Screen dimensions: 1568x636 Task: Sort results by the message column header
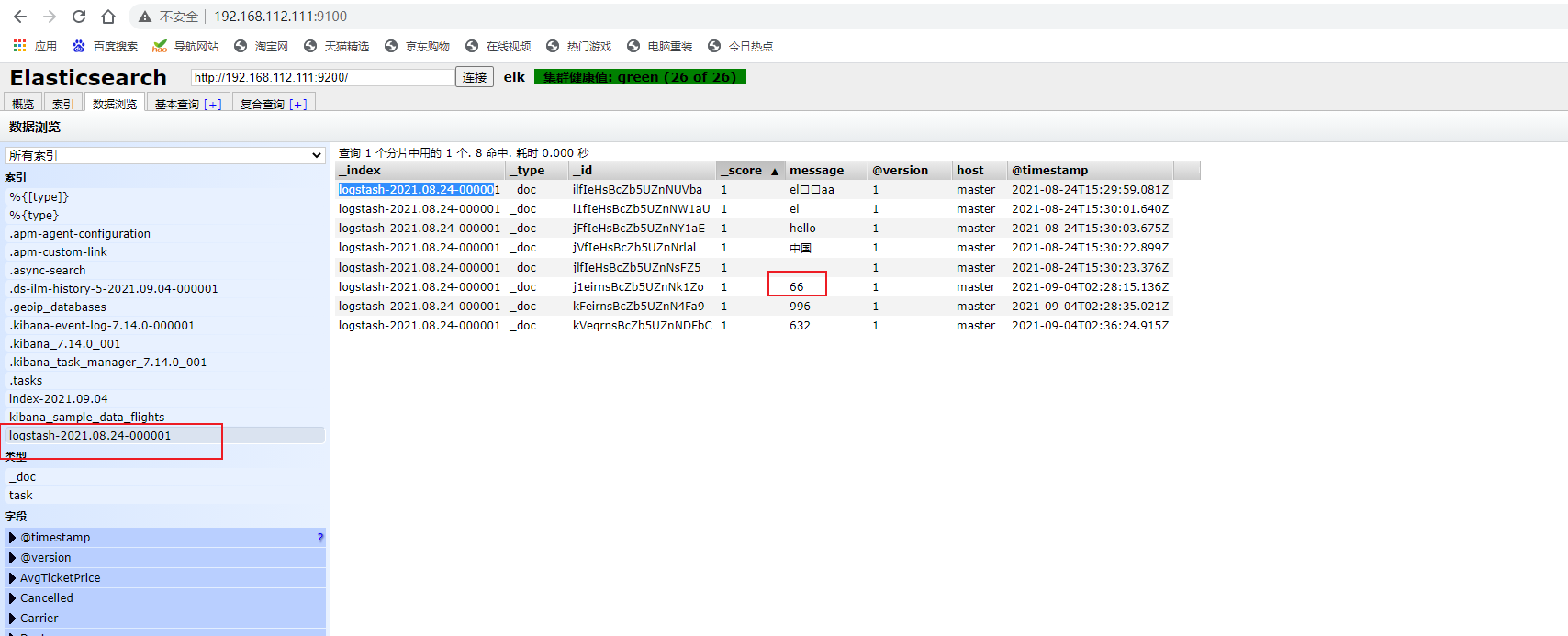(827, 171)
